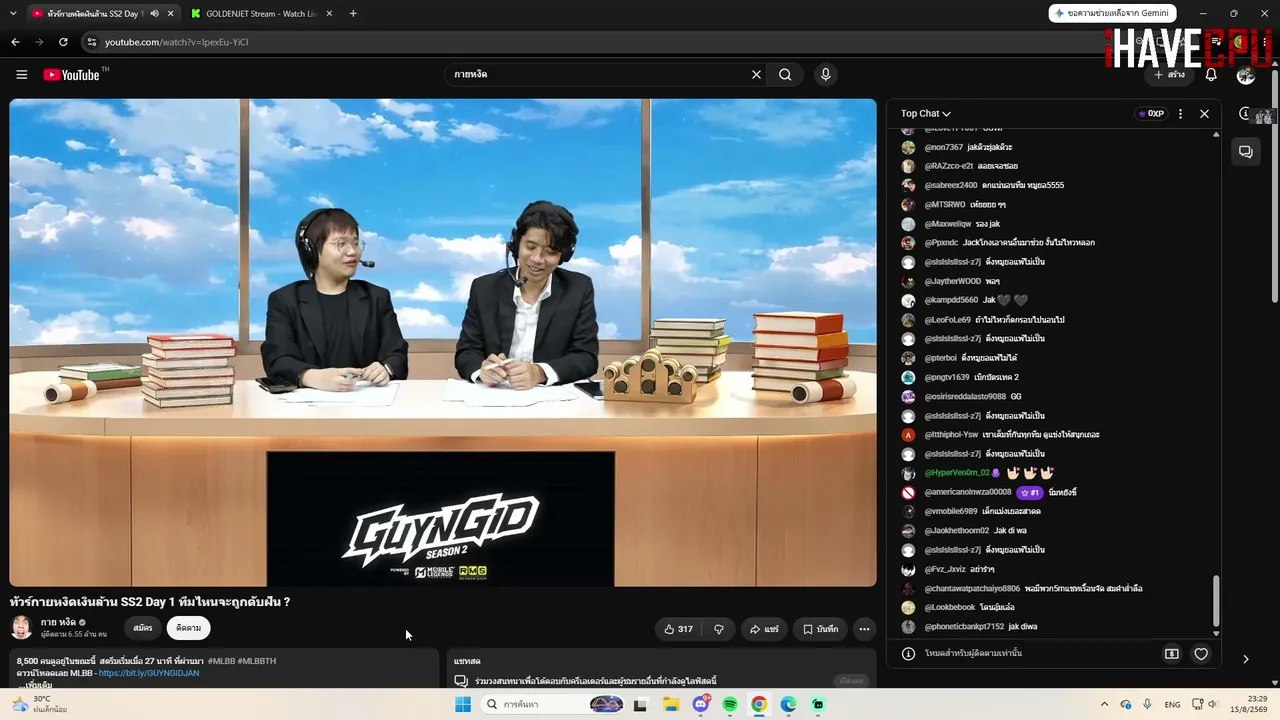Click the taskbar microphone tray icon
1280x720 pixels.
[x=1147, y=705]
